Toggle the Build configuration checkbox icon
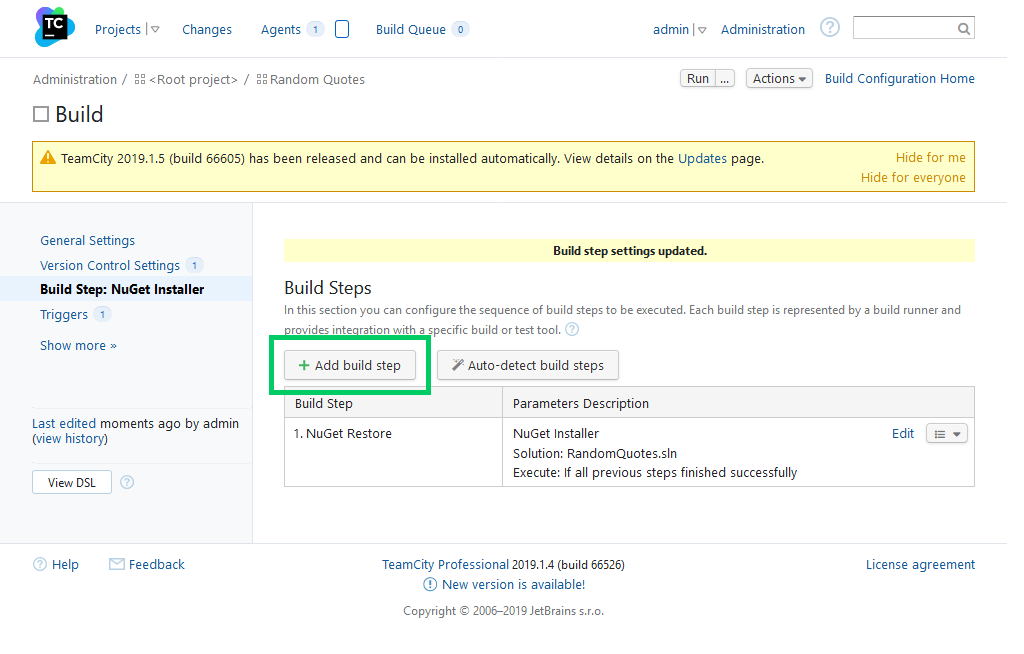This screenshot has height=654, width=1024. 41,114
